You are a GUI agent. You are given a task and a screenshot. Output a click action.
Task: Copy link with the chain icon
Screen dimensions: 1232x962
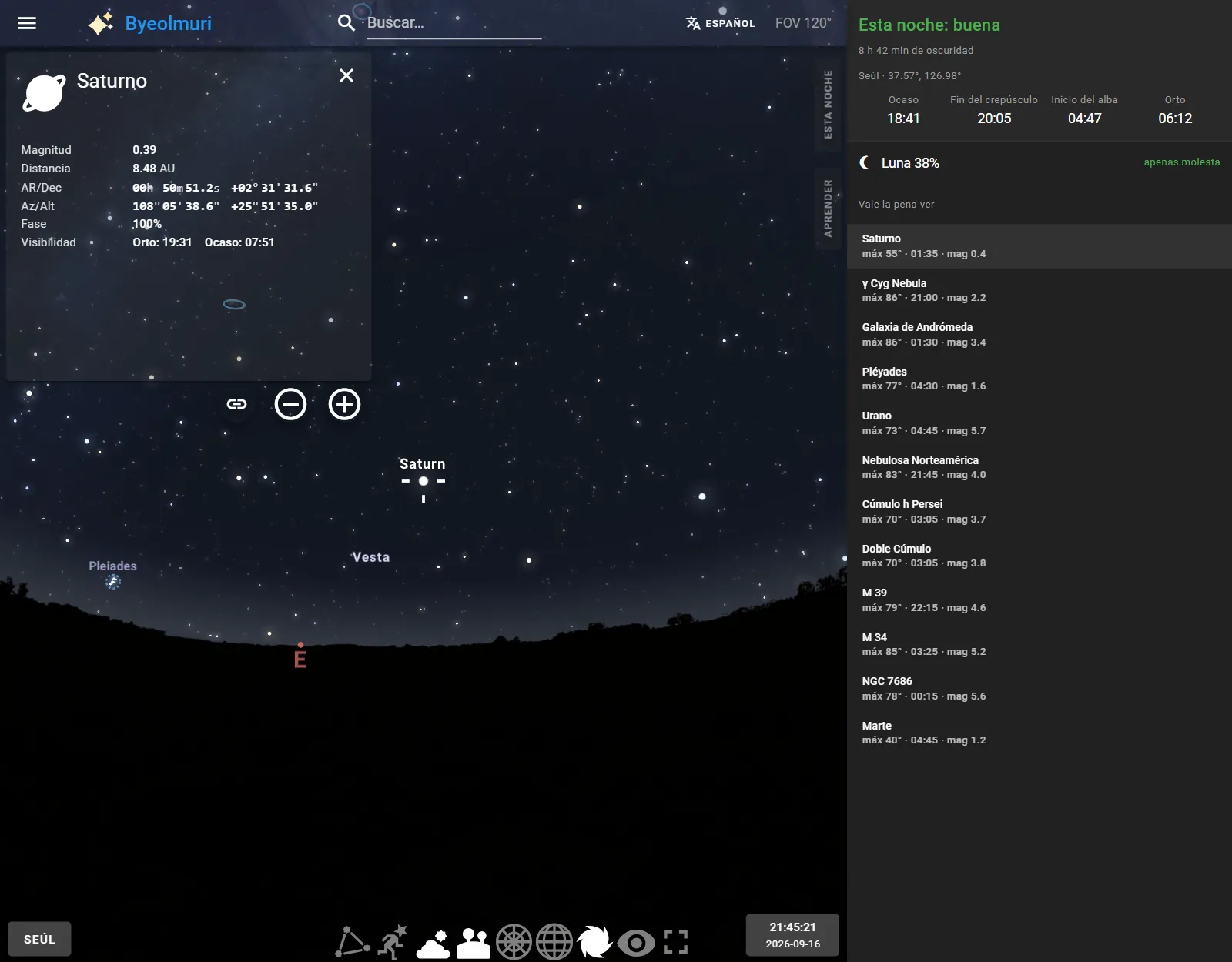[236, 404]
